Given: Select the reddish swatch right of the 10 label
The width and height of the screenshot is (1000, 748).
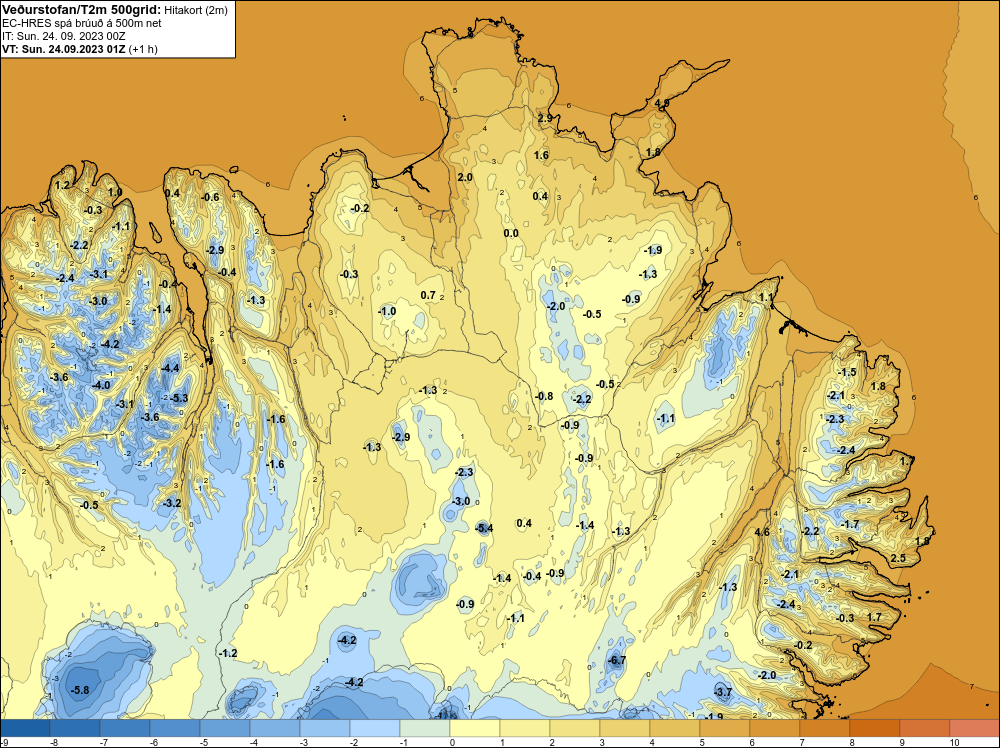Looking at the screenshot, I should [974, 728].
